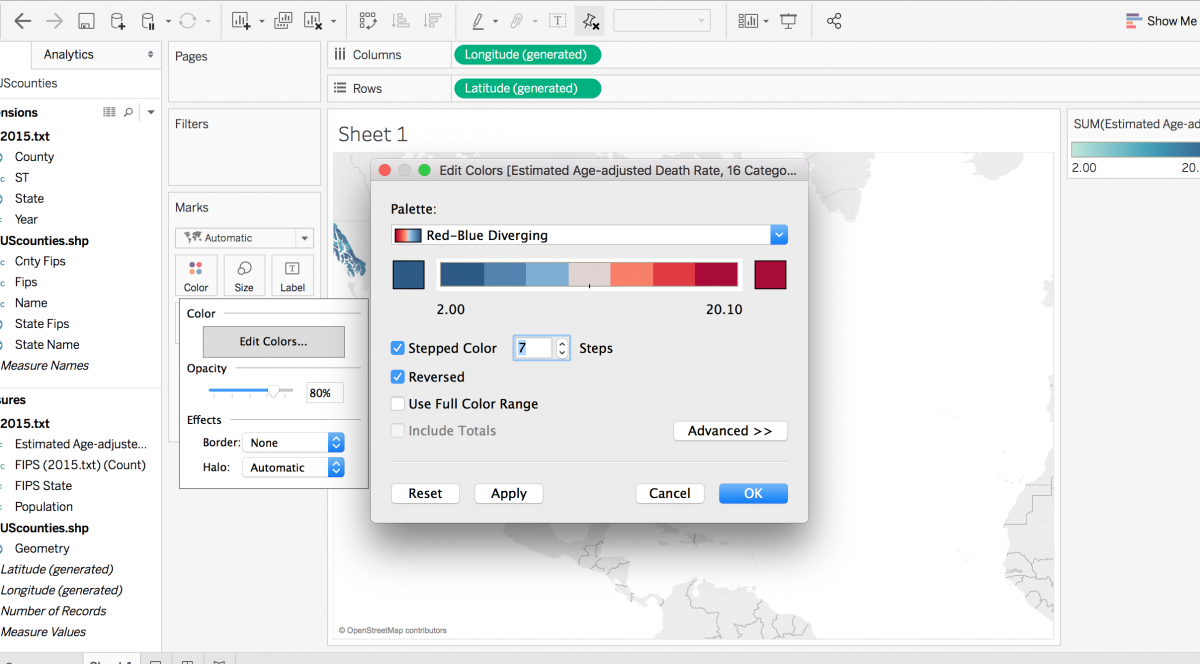Viewport: 1200px width, 664px height.
Task: Open the Color shelf on the Marks card
Action: pyautogui.click(x=196, y=275)
